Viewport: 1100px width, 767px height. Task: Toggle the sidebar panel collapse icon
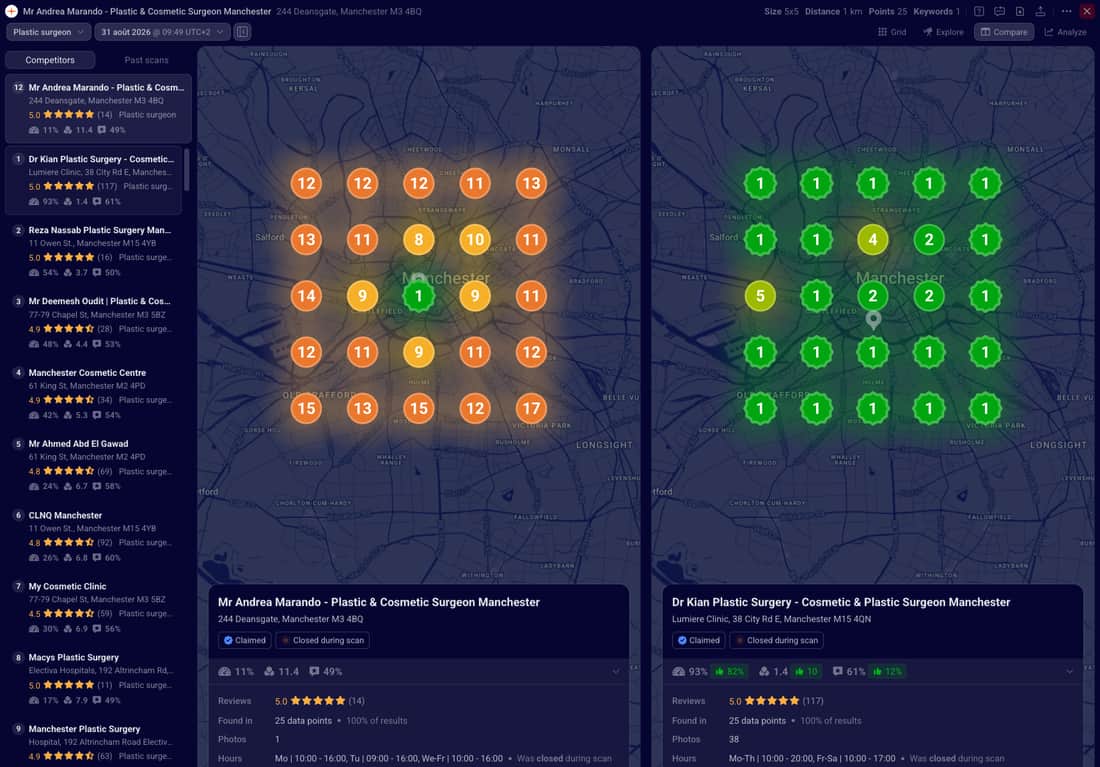click(242, 32)
